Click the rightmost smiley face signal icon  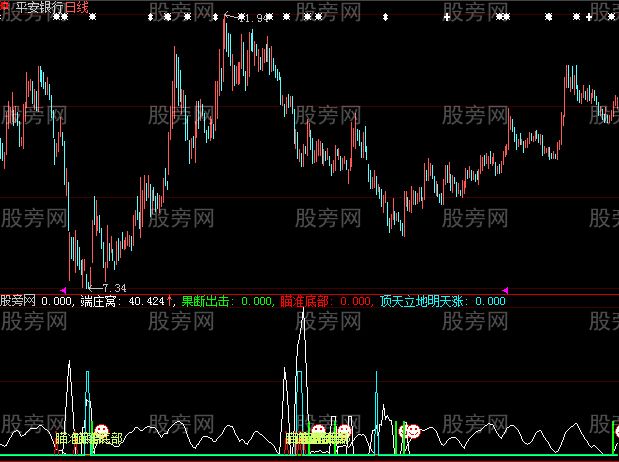(x=413, y=431)
